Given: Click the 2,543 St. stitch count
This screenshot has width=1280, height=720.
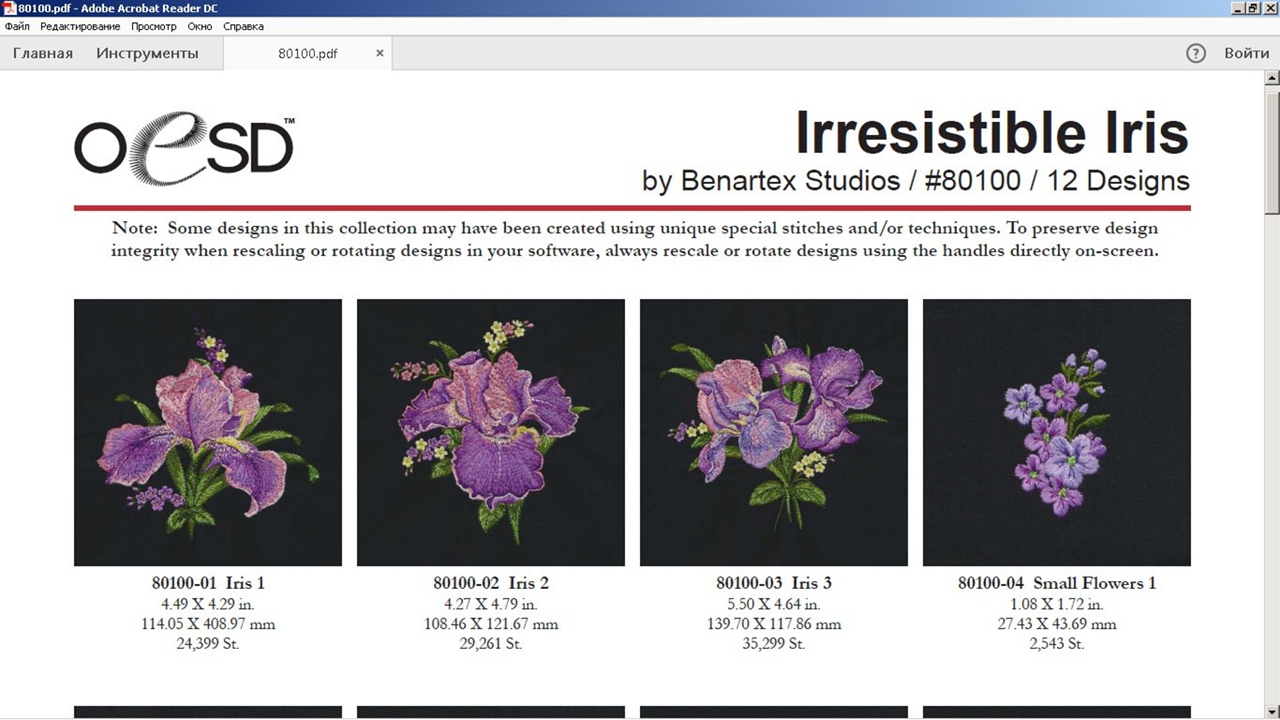Looking at the screenshot, I should pos(1057,644).
